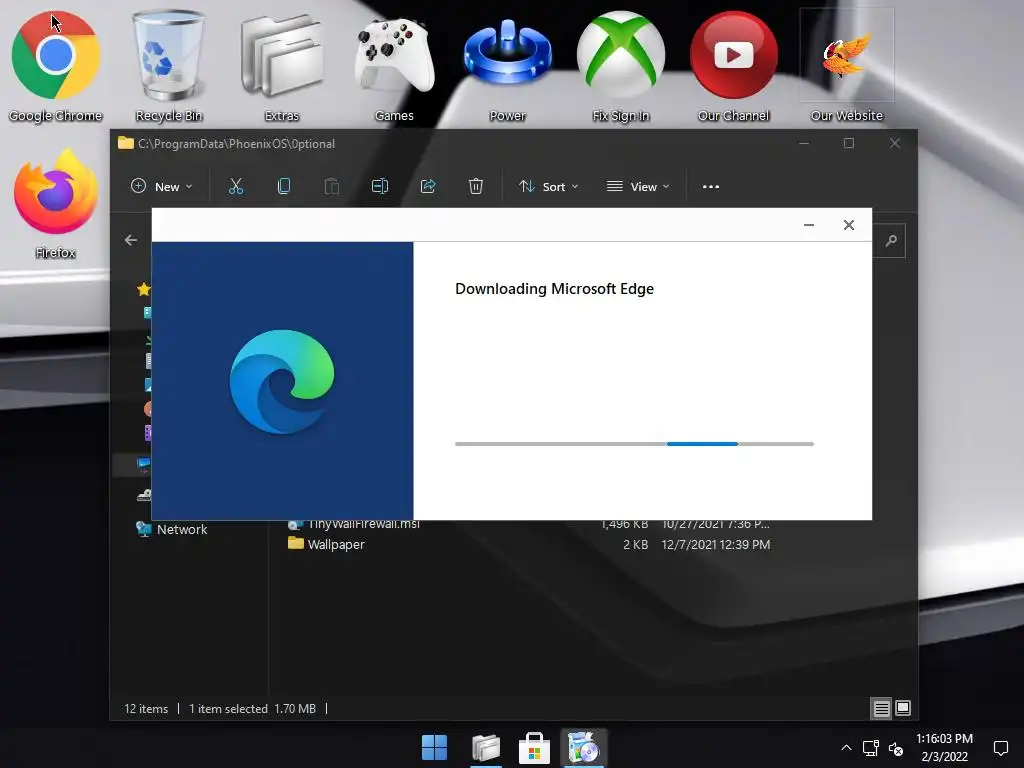The image size is (1024, 768).
Task: Open the Google Chrome desktop shortcut
Action: pos(56,65)
